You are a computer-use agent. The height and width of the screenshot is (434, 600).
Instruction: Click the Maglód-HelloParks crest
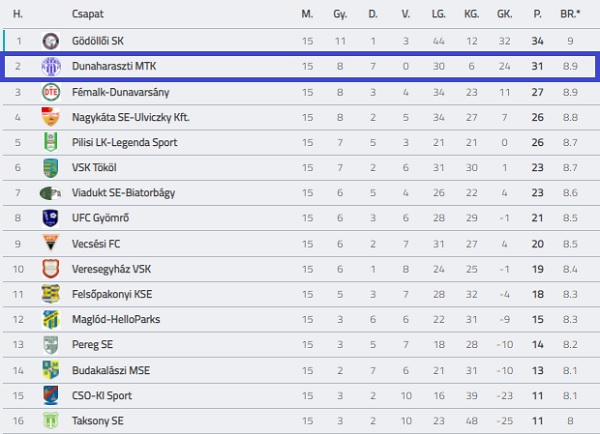pyautogui.click(x=50, y=319)
